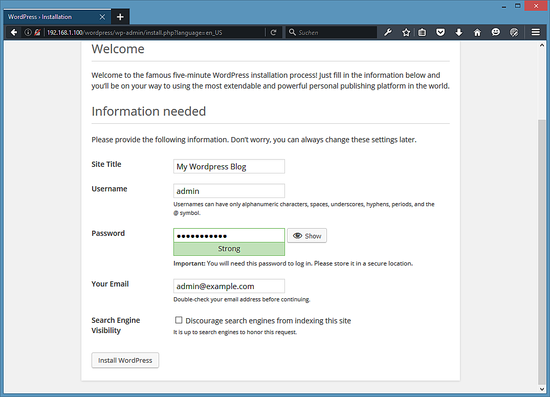Click the smiley chat icon in toolbar

pyautogui.click(x=495, y=32)
